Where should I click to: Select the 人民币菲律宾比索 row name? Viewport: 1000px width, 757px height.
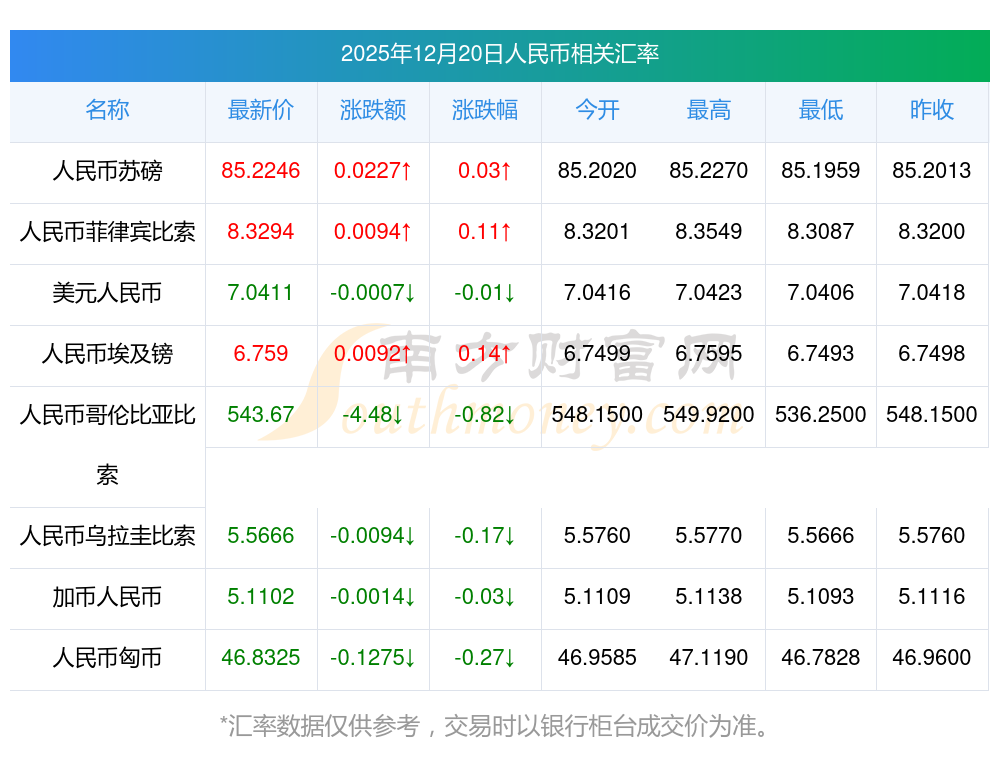point(107,232)
